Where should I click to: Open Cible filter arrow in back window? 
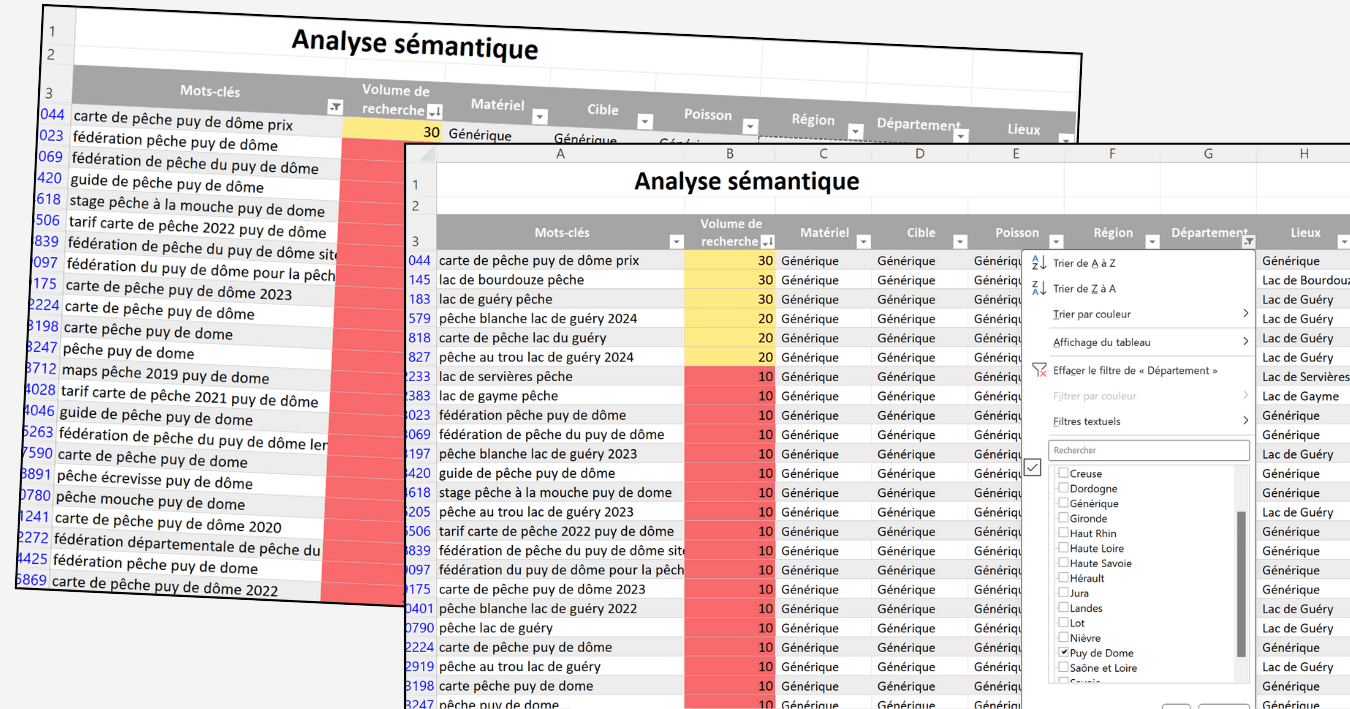645,122
